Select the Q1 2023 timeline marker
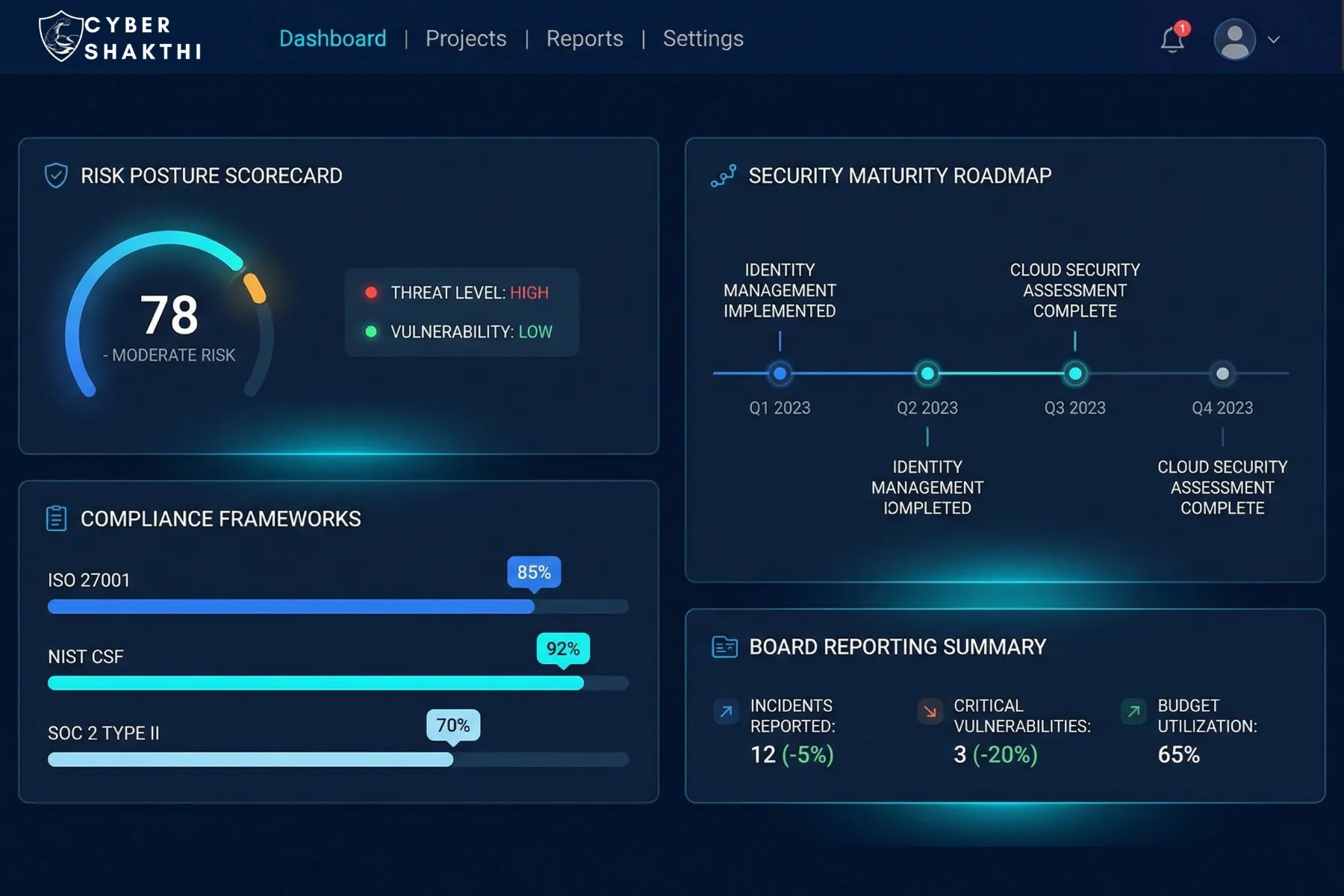The height and width of the screenshot is (896, 1344). pyautogui.click(x=780, y=373)
